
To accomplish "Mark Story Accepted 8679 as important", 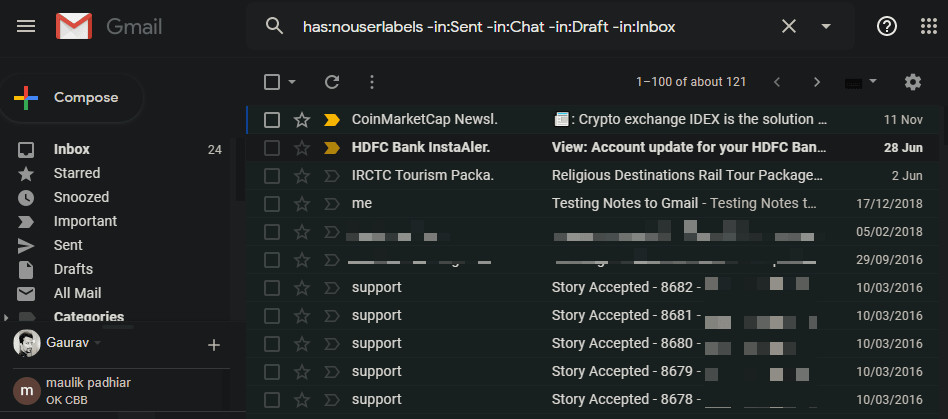I will coord(331,372).
